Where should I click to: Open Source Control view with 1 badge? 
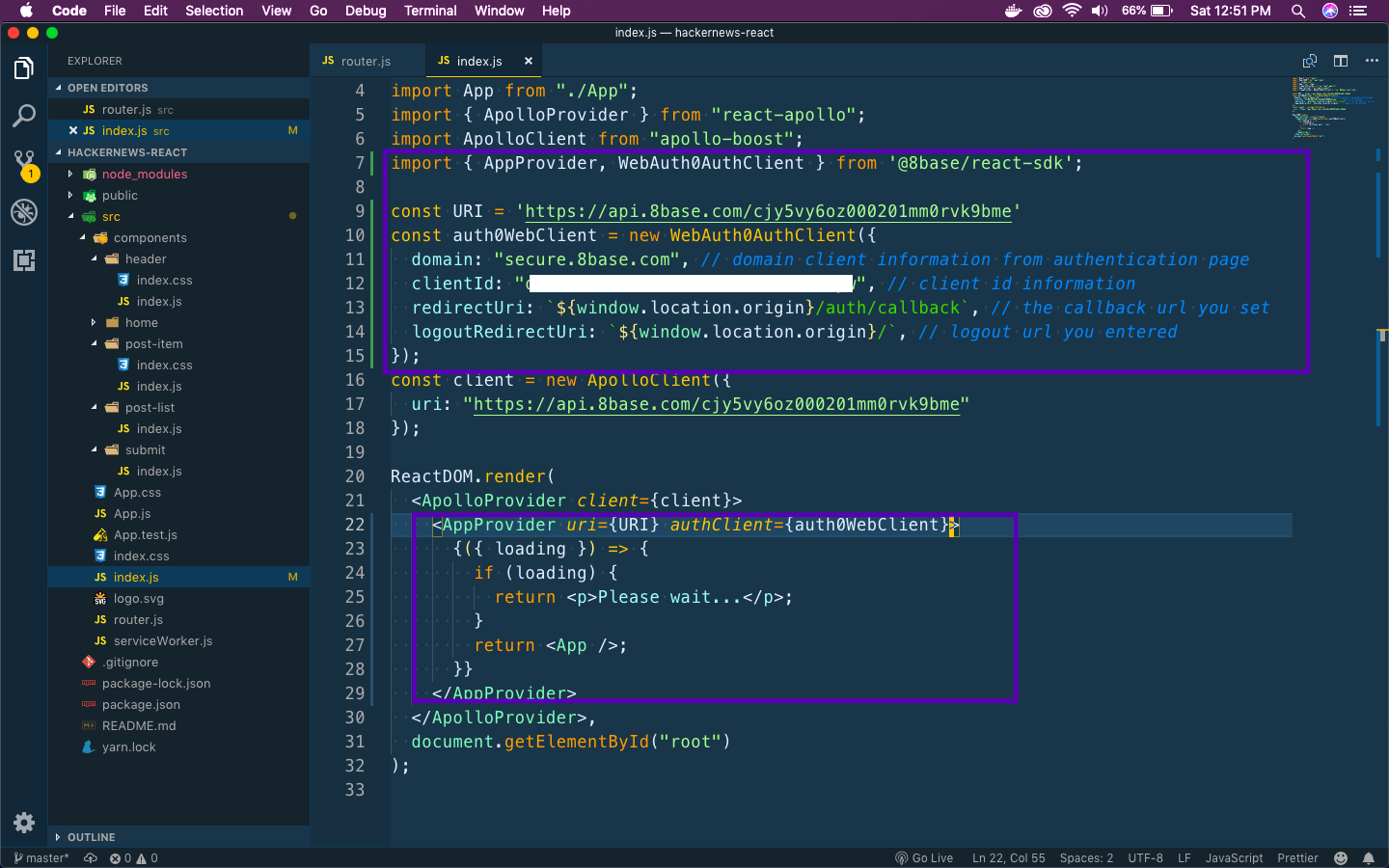click(24, 164)
